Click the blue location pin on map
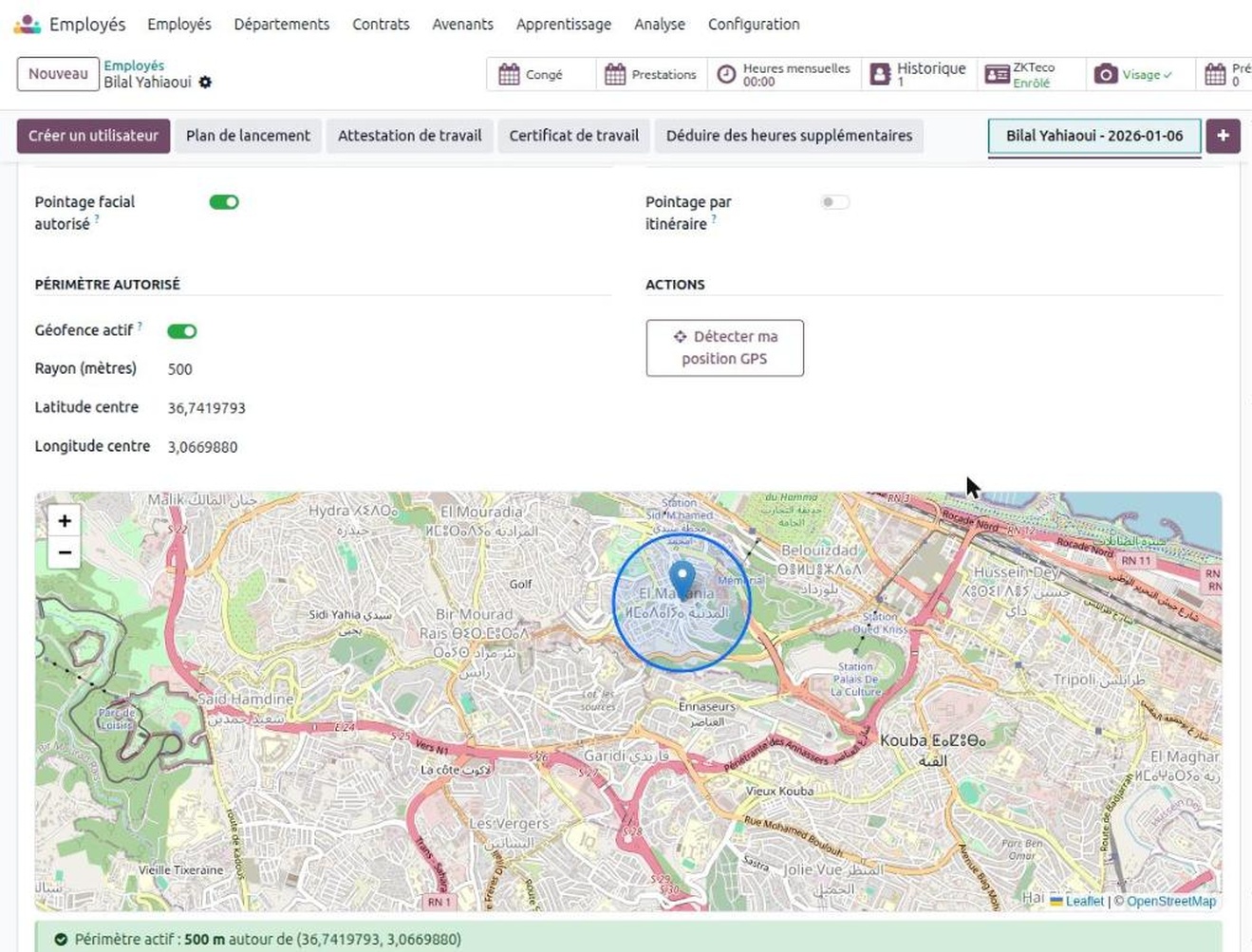1252x952 pixels. [682, 580]
